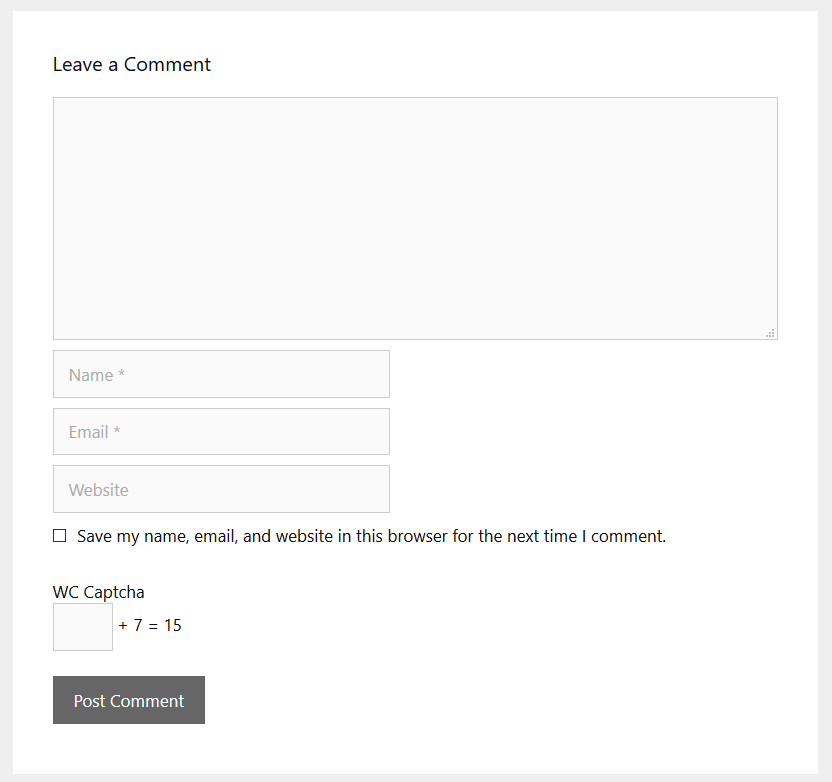Click the number 7 in captcha equation
This screenshot has width=832, height=782.
[138, 625]
